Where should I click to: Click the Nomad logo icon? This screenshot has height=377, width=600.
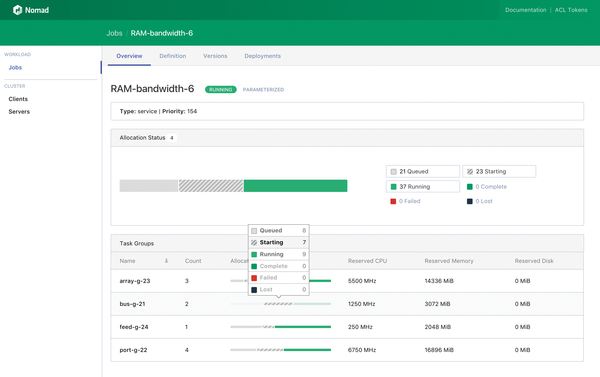coord(18,10)
